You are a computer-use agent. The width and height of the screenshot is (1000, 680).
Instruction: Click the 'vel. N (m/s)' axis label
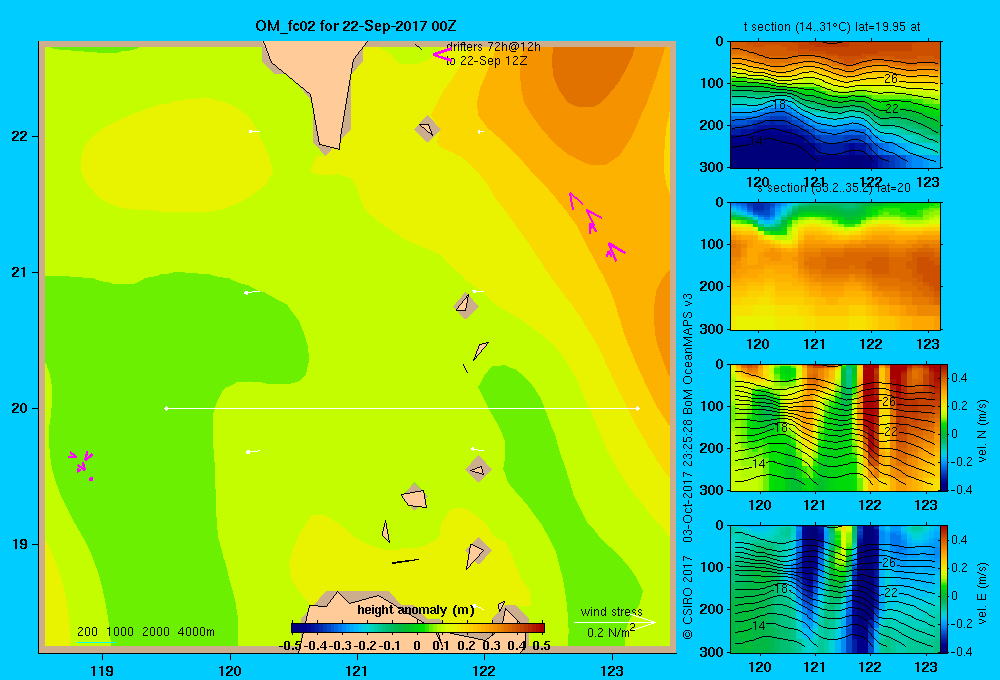983,431
